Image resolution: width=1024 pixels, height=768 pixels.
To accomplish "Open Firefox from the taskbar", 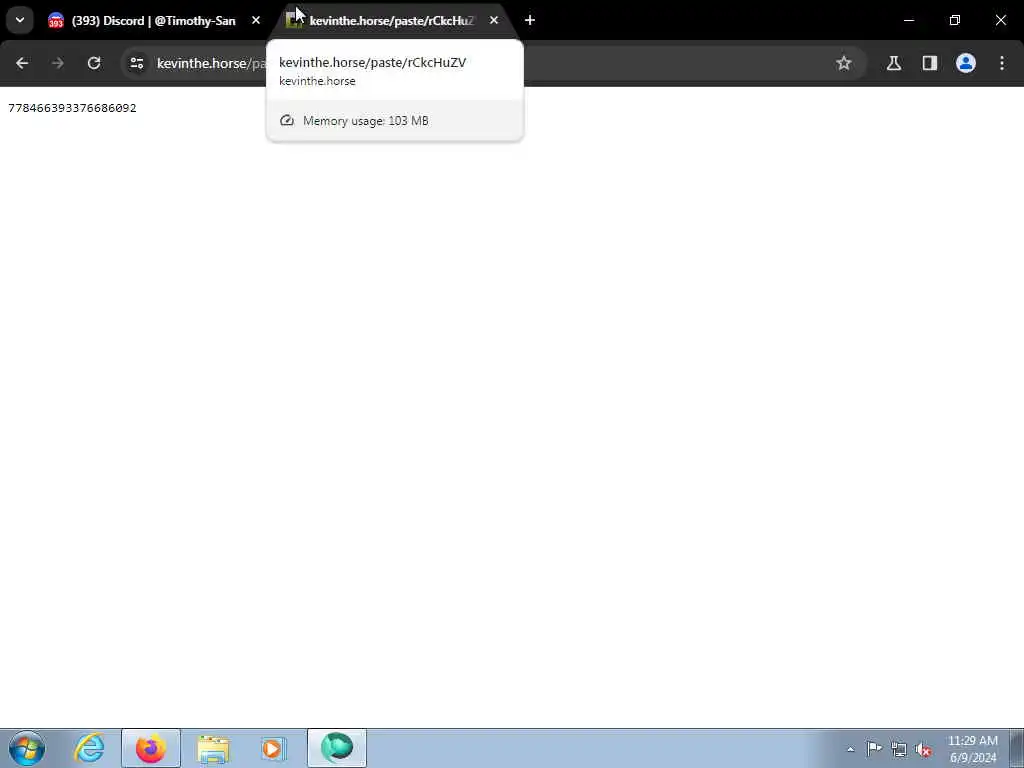I will point(151,748).
